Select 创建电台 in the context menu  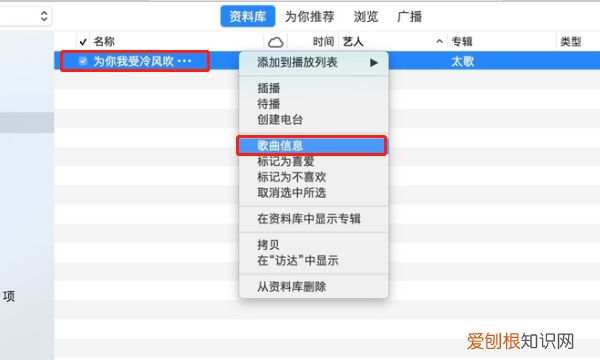pos(280,120)
